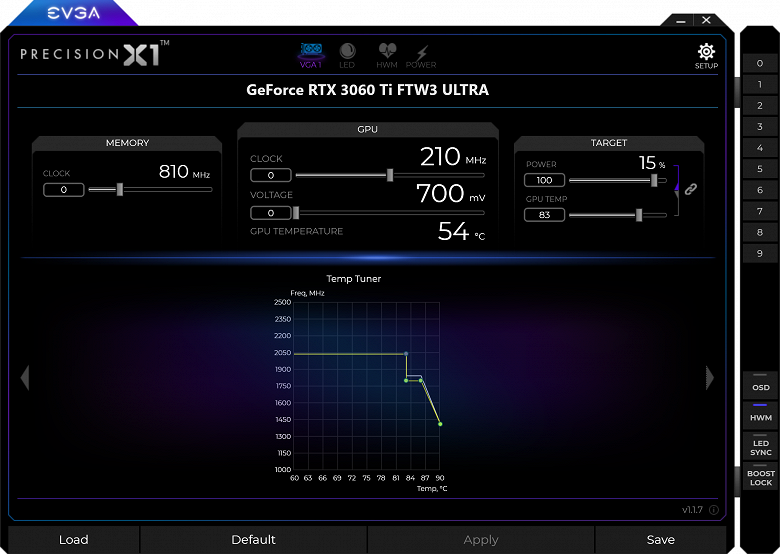Screen dimensions: 780x554
Task: Click the version info icon
Action: click(x=714, y=510)
